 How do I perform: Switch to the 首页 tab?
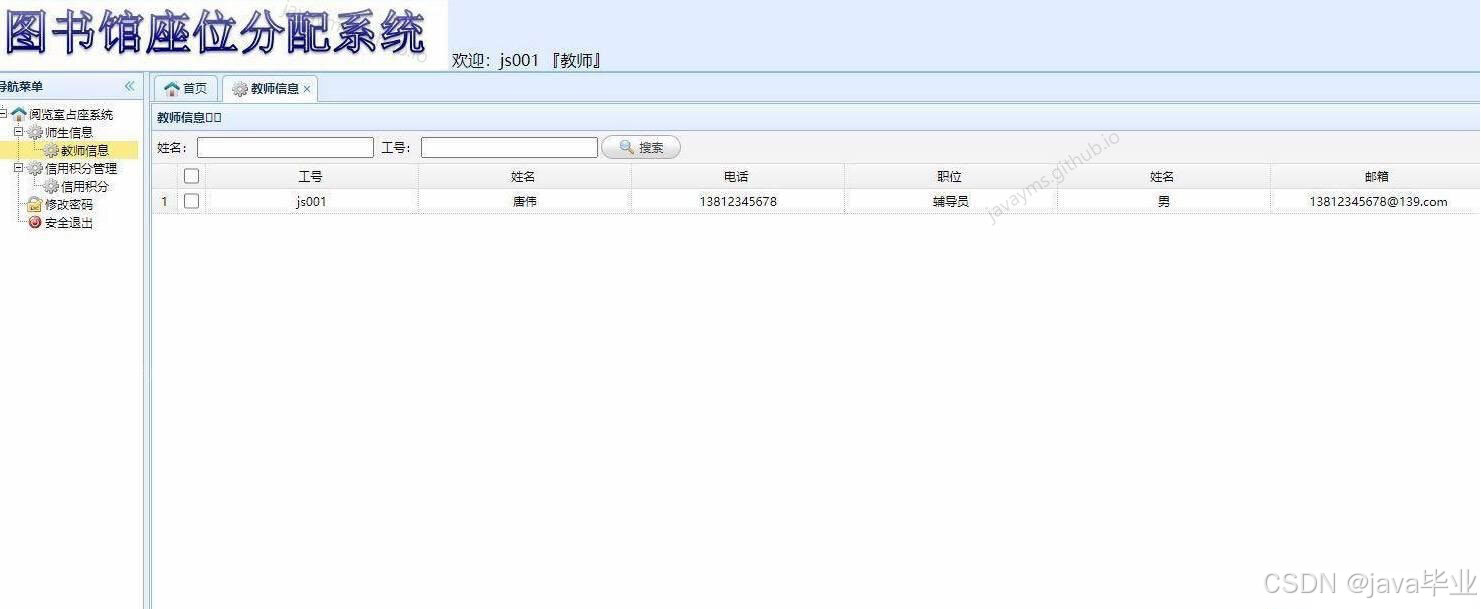tap(185, 89)
